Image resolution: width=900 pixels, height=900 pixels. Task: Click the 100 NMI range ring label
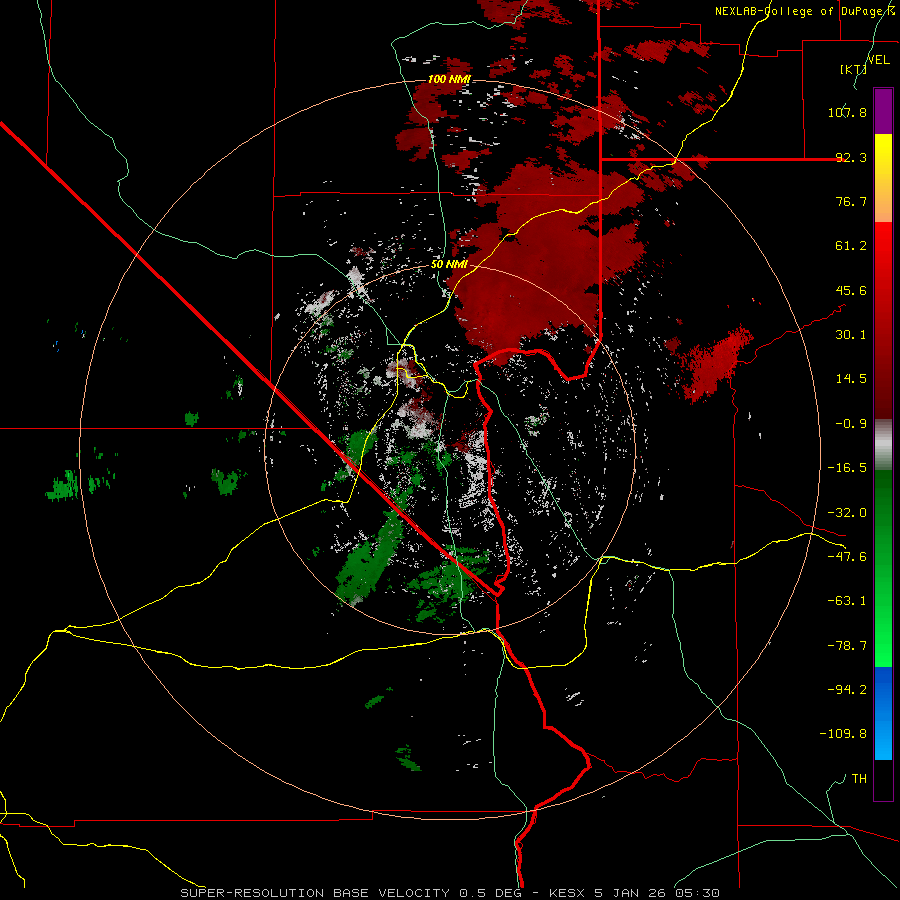tap(449, 79)
